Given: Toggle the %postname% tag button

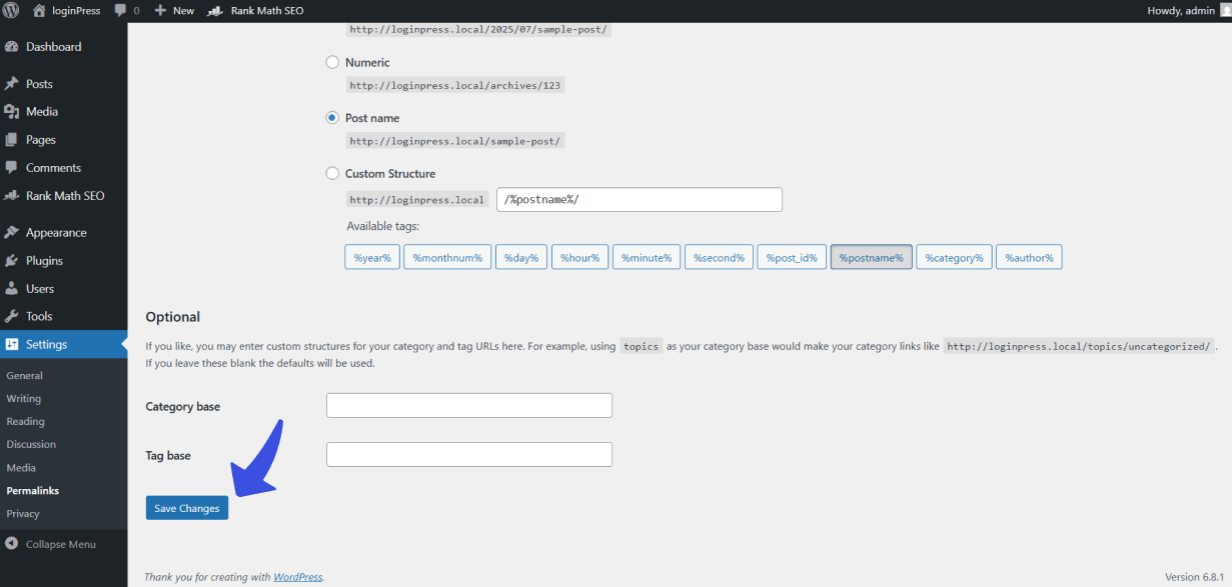Looking at the screenshot, I should coord(871,258).
